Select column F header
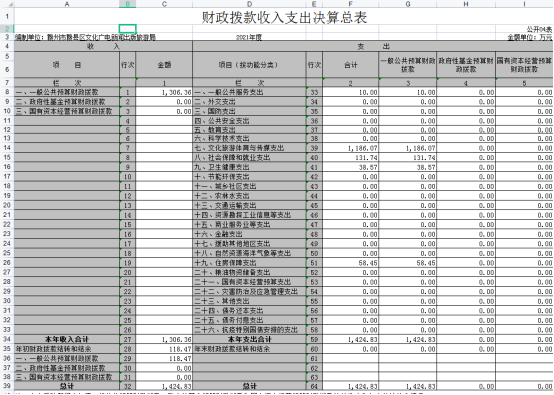The width and height of the screenshot is (554, 395). tap(350, 4)
